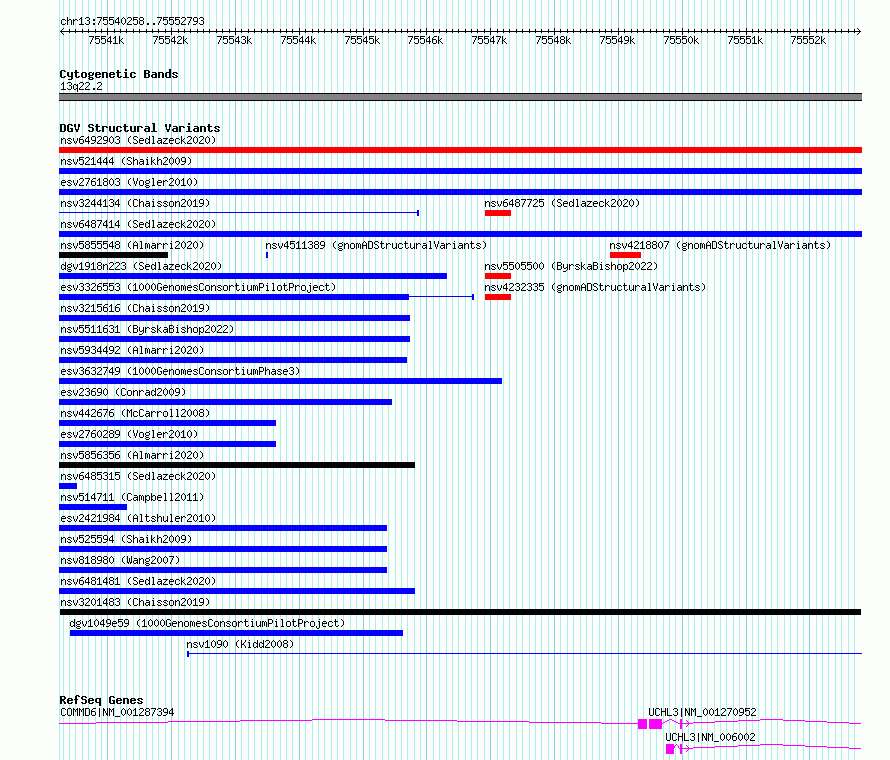Select dgv1918n223 (Sedlazeck2020) label
This screenshot has height=760, width=890.
141,266
